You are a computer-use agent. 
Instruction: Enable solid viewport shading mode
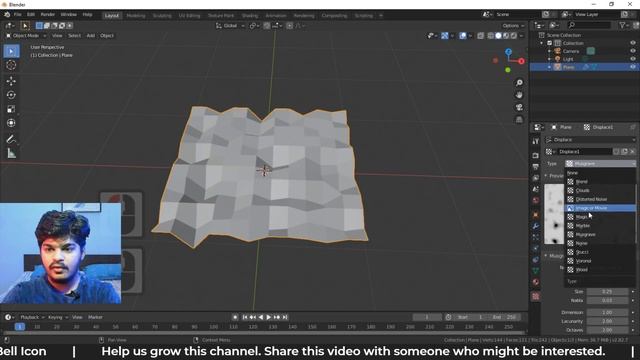[x=498, y=36]
